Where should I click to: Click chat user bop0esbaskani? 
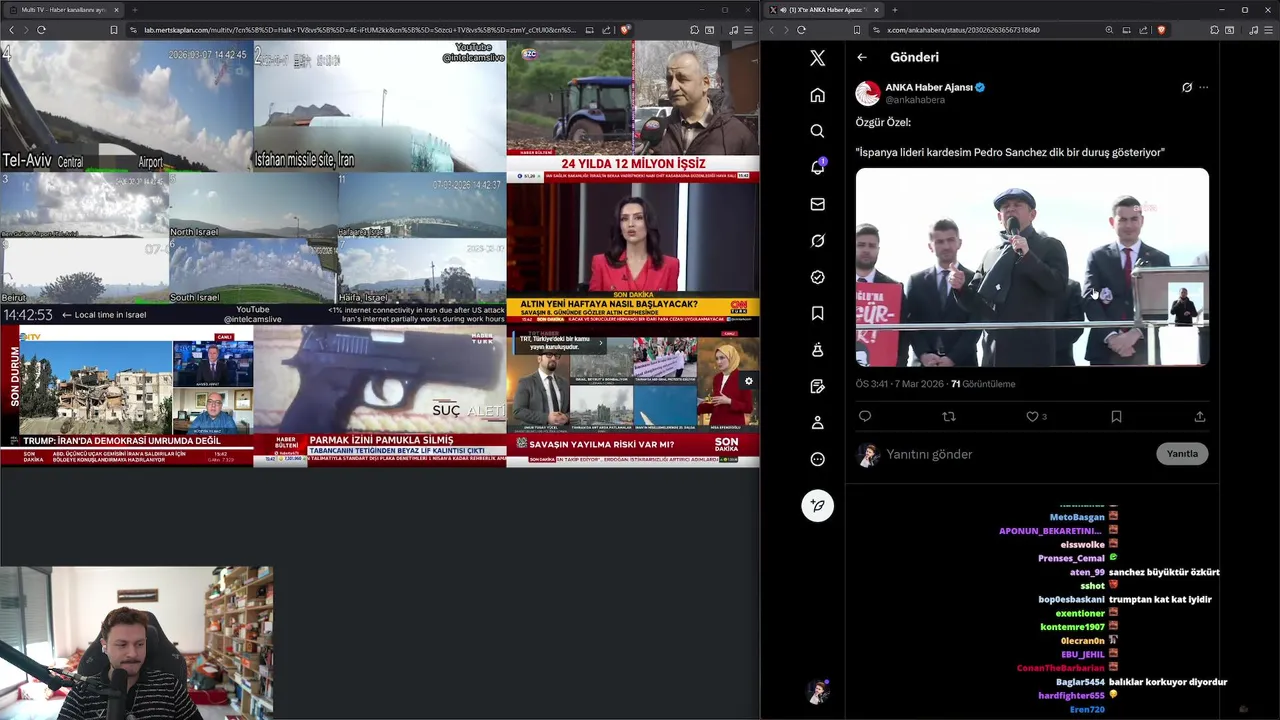coord(1071,599)
